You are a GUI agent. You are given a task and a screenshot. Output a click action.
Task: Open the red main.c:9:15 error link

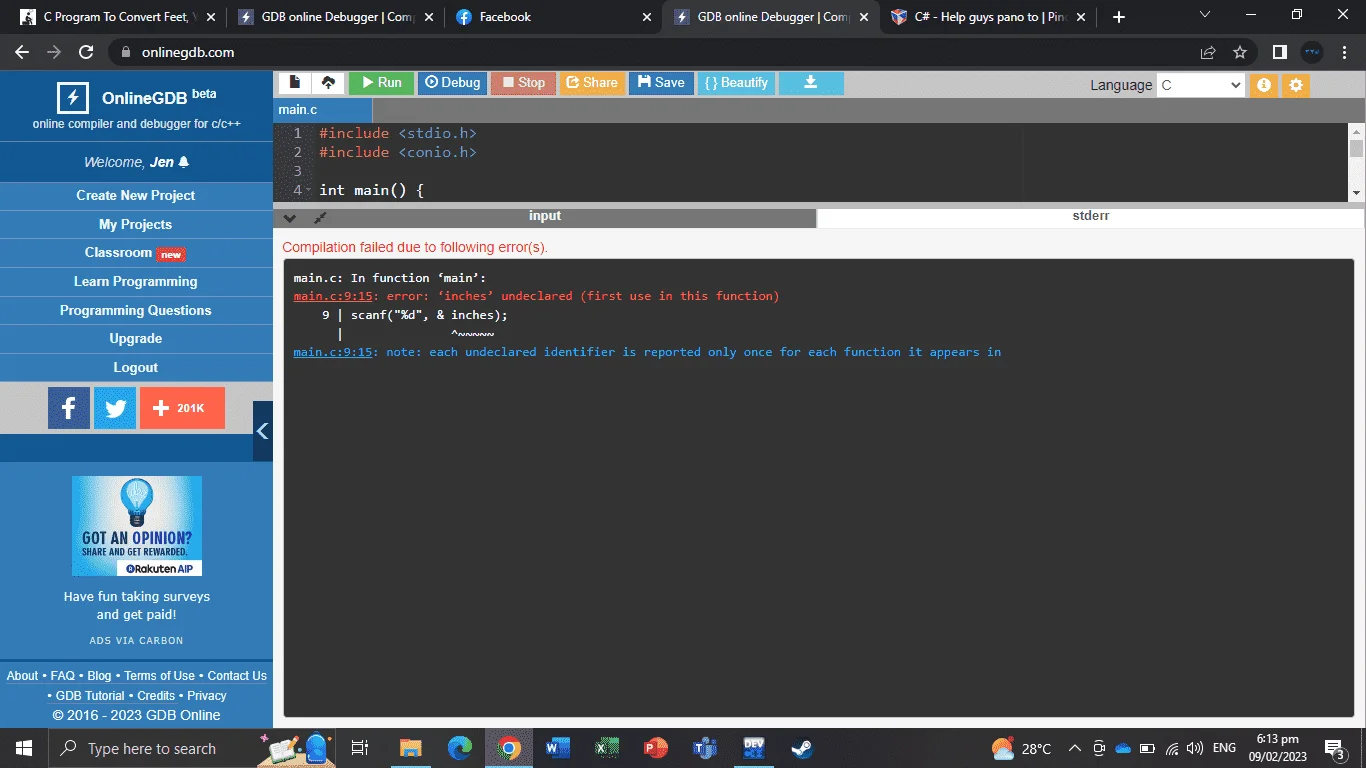tap(333, 296)
